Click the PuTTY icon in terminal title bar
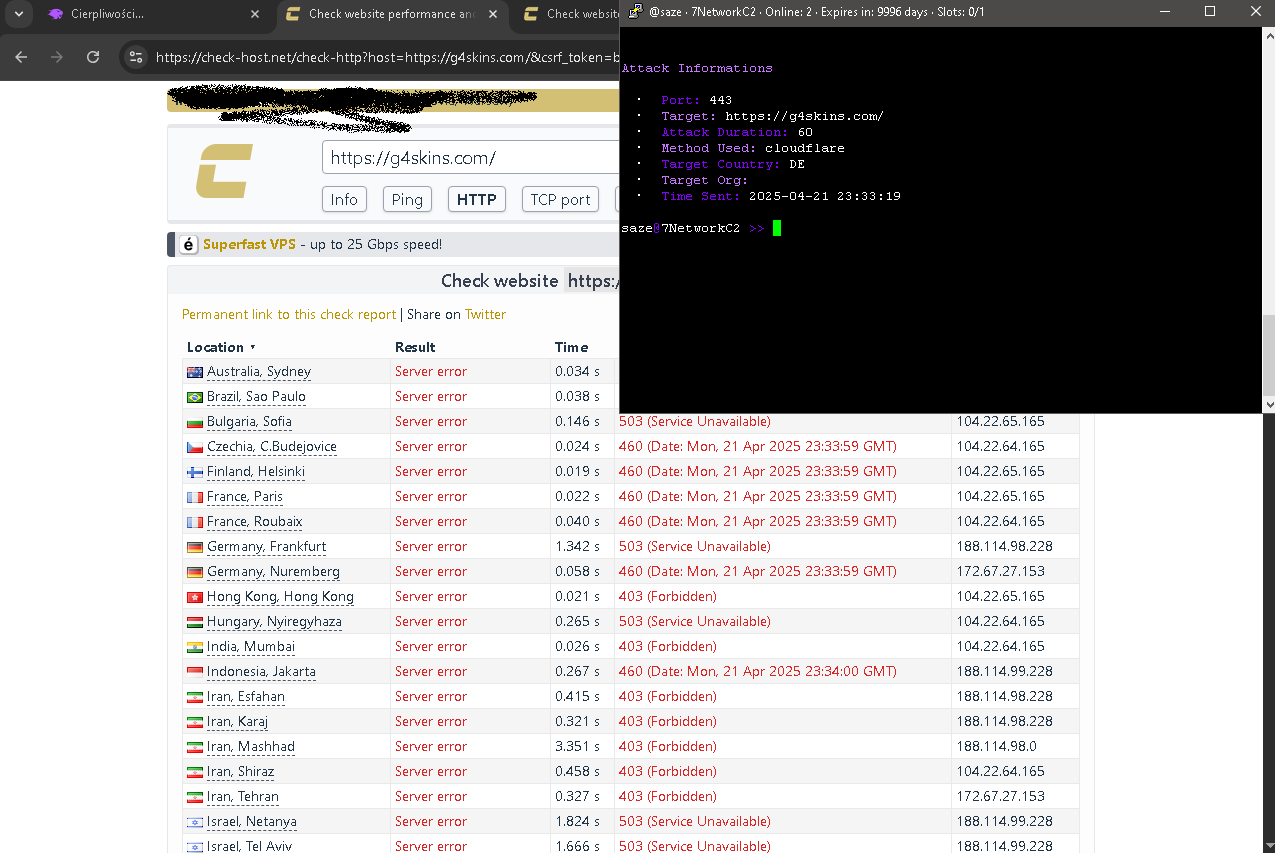Viewport: 1275px width, 853px height. coord(635,12)
